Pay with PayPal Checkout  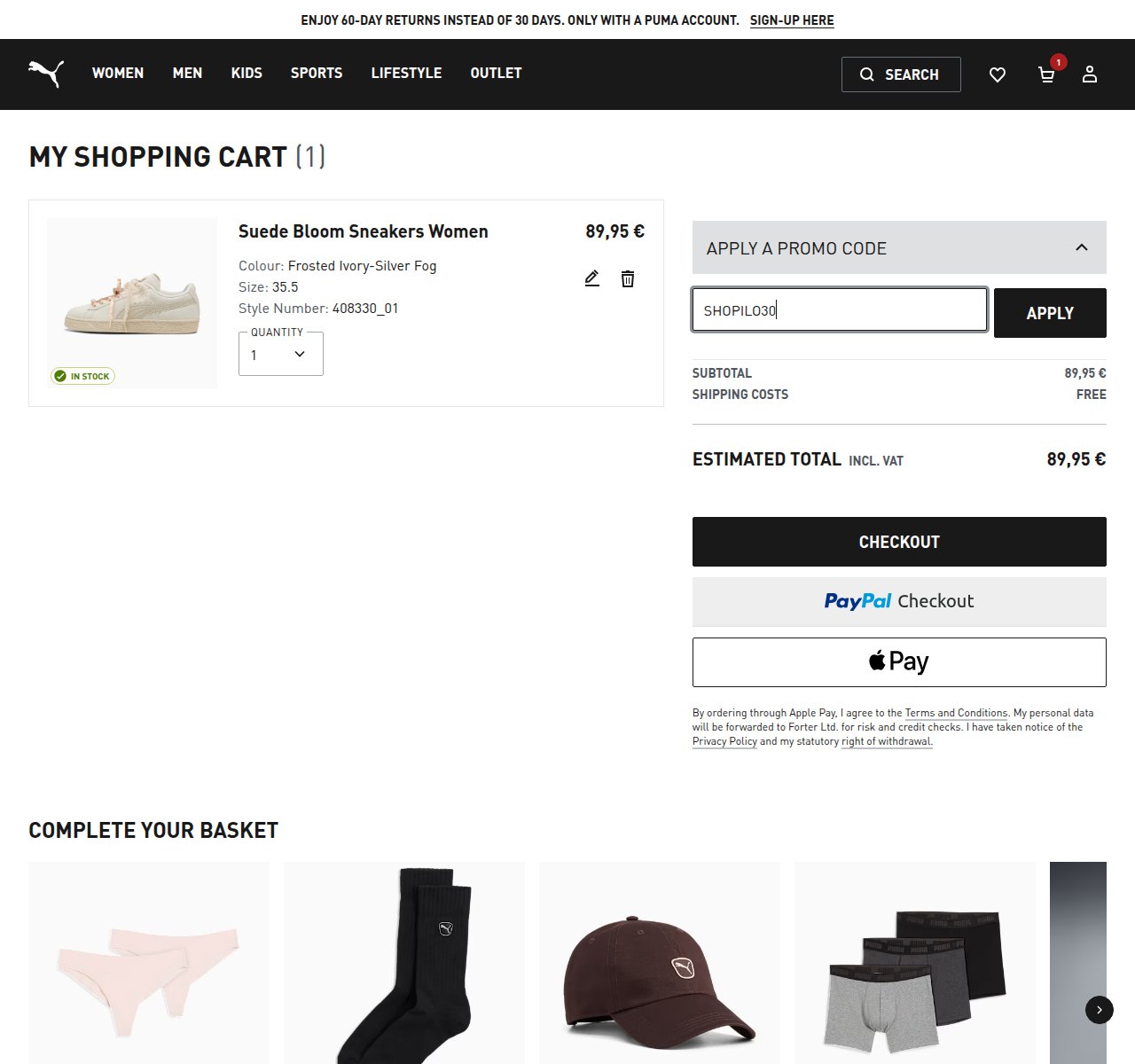click(899, 602)
